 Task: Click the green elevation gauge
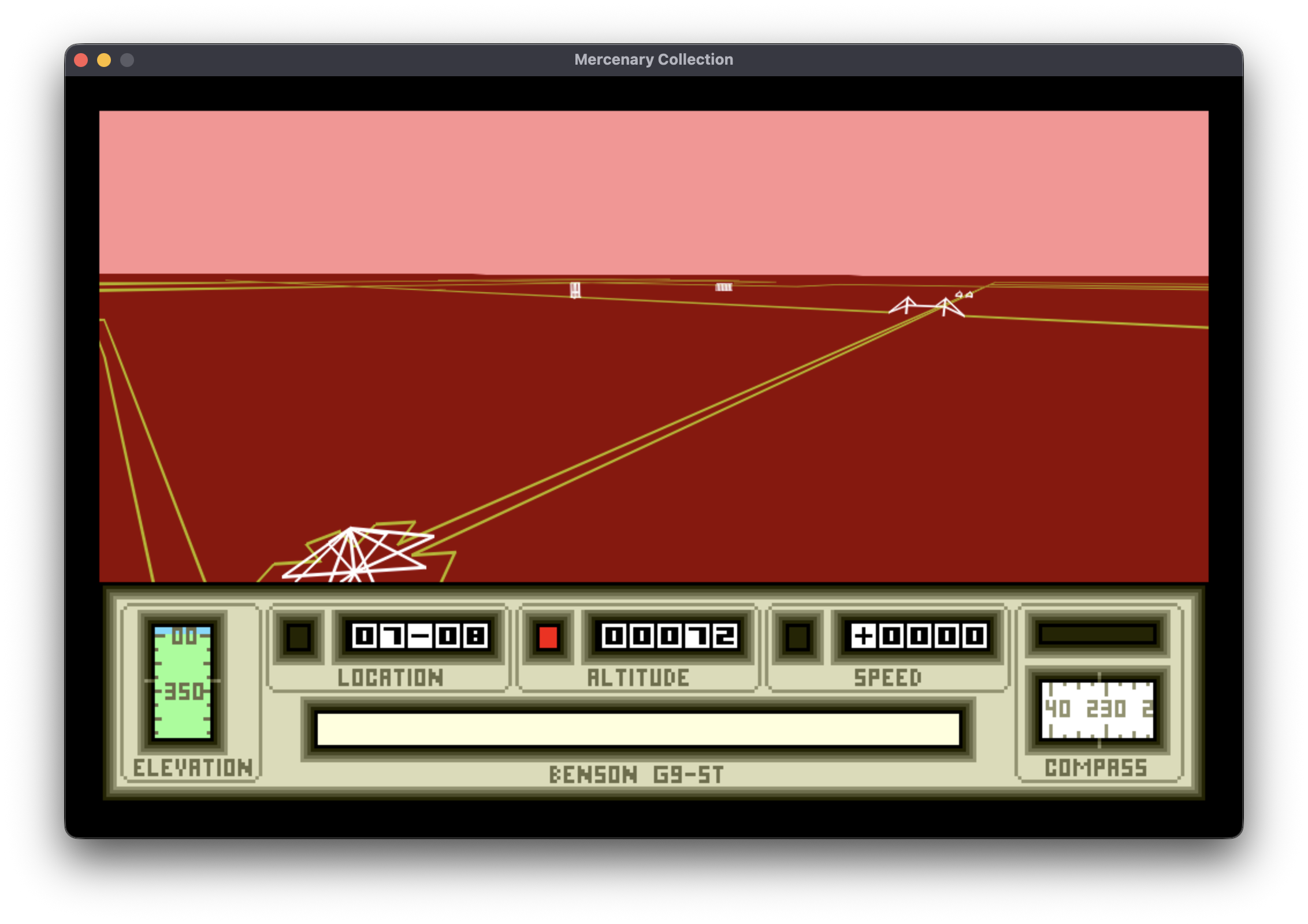(183, 683)
